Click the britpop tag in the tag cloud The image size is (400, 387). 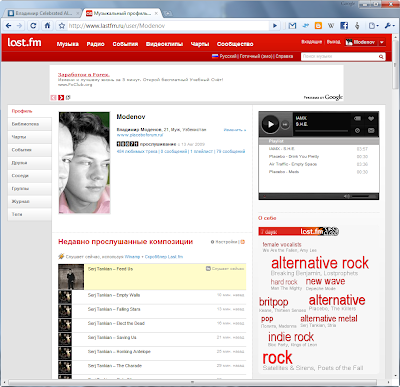coord(273,302)
